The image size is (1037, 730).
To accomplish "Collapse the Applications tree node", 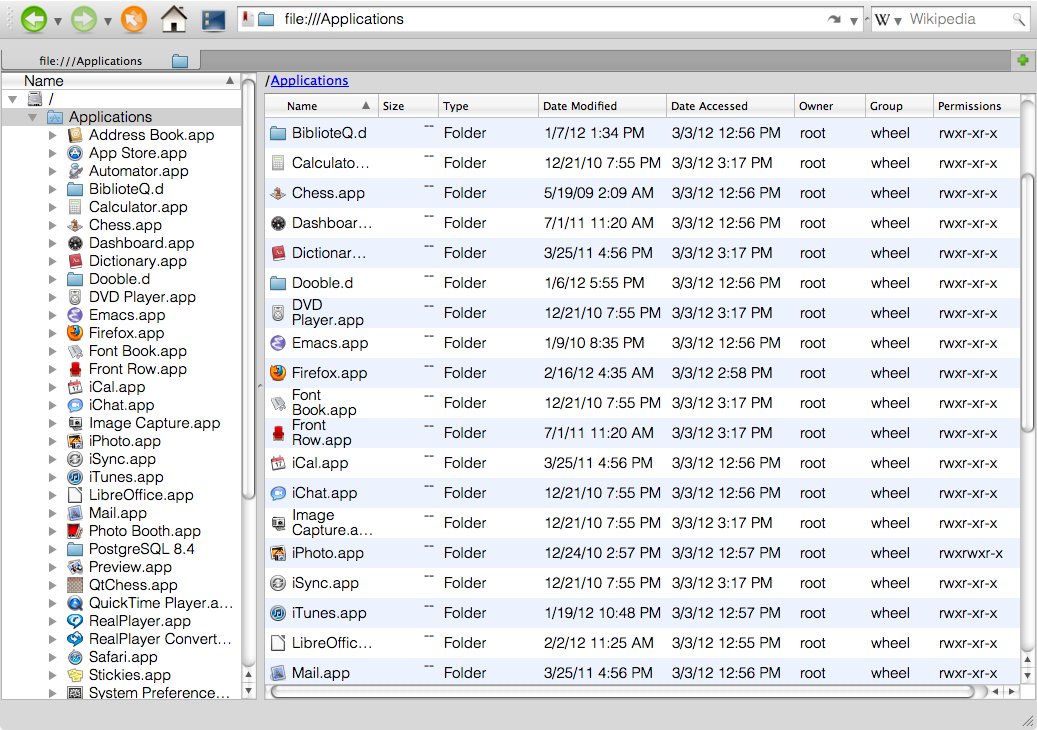I will [32, 117].
